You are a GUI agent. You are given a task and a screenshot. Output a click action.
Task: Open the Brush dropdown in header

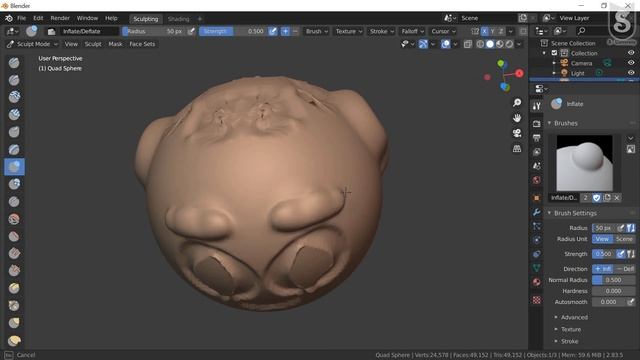317,31
